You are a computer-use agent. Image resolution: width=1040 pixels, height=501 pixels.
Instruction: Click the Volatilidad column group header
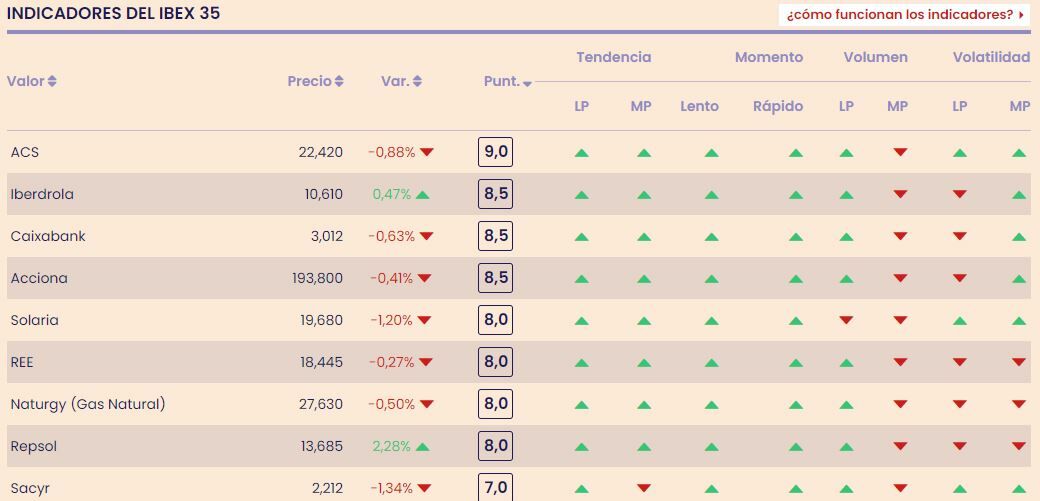990,57
